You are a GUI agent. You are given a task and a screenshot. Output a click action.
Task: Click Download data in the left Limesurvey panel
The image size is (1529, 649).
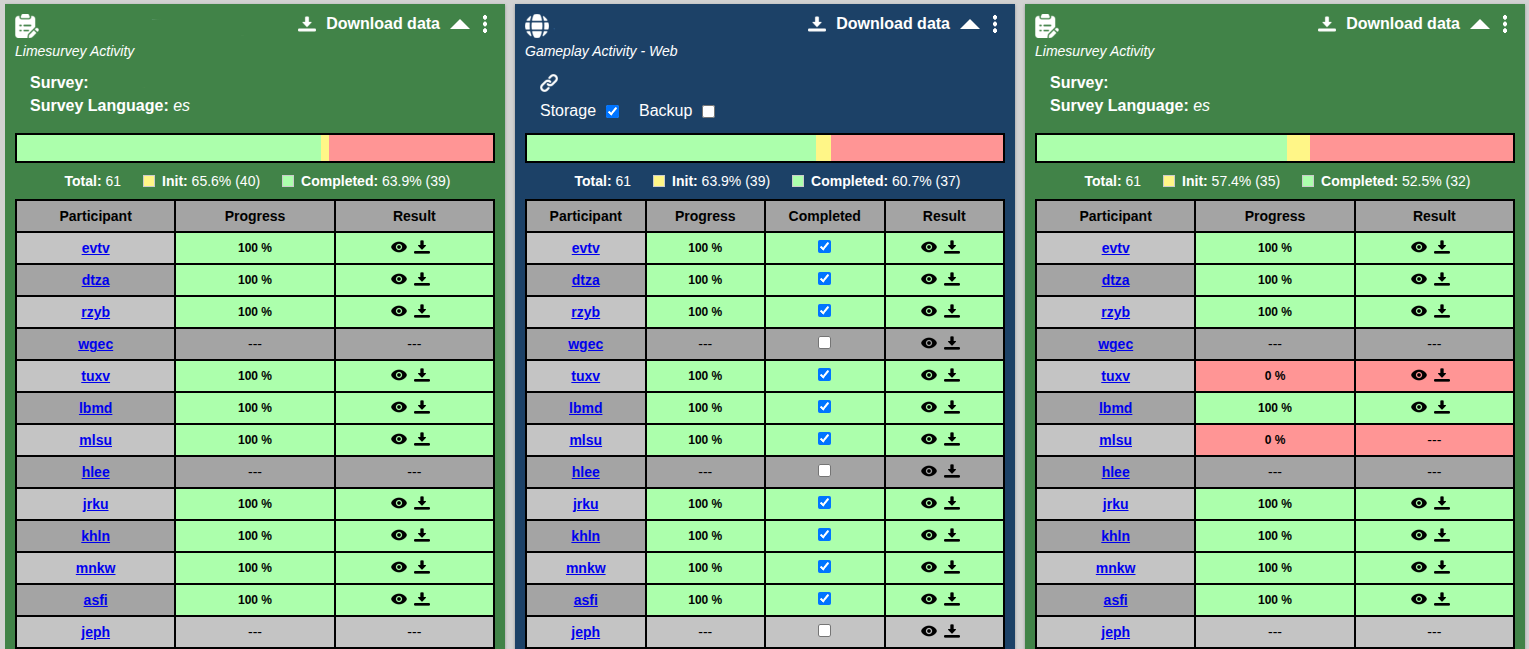[x=369, y=24]
